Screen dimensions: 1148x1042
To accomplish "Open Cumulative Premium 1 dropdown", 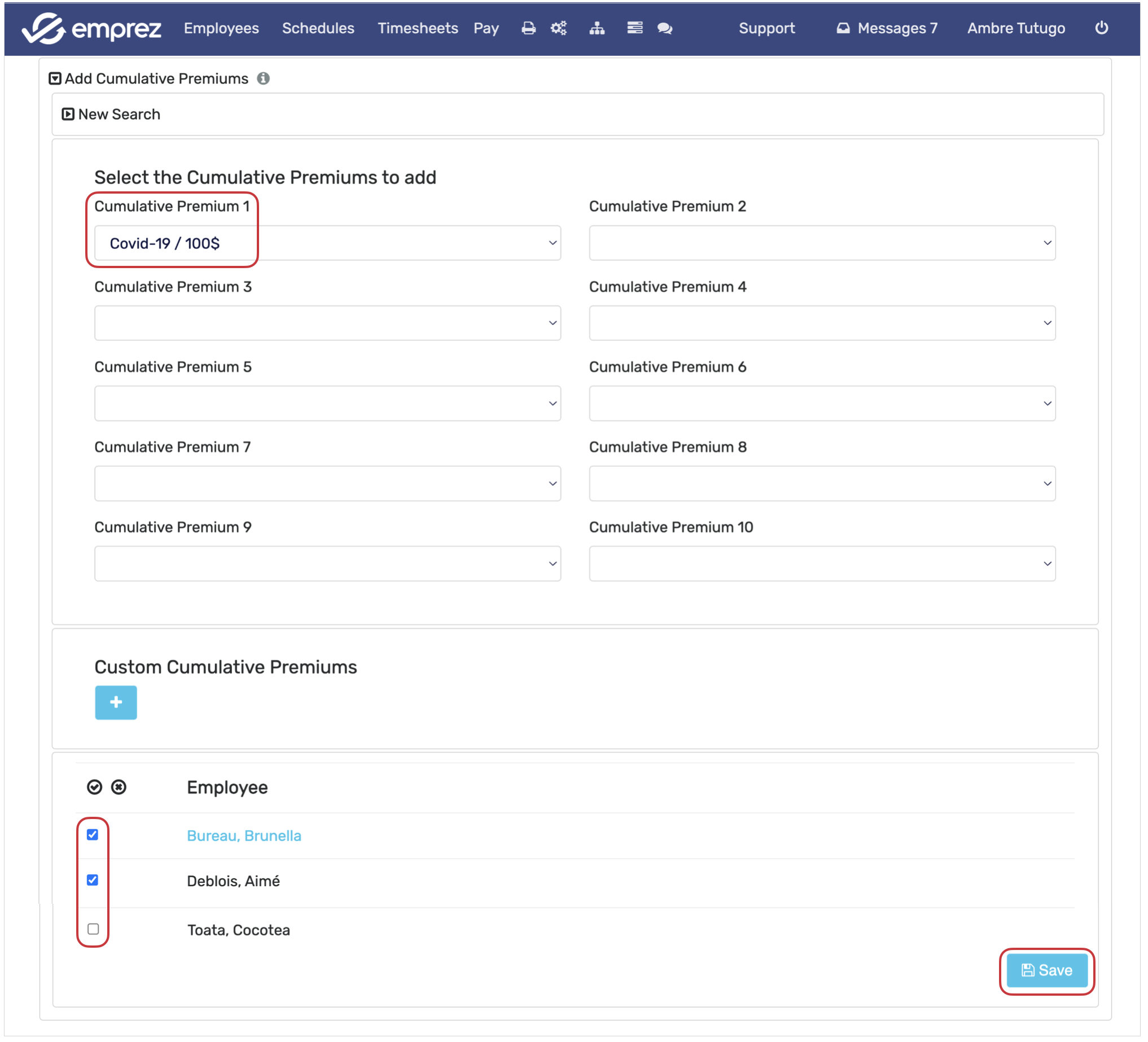I will pyautogui.click(x=327, y=243).
